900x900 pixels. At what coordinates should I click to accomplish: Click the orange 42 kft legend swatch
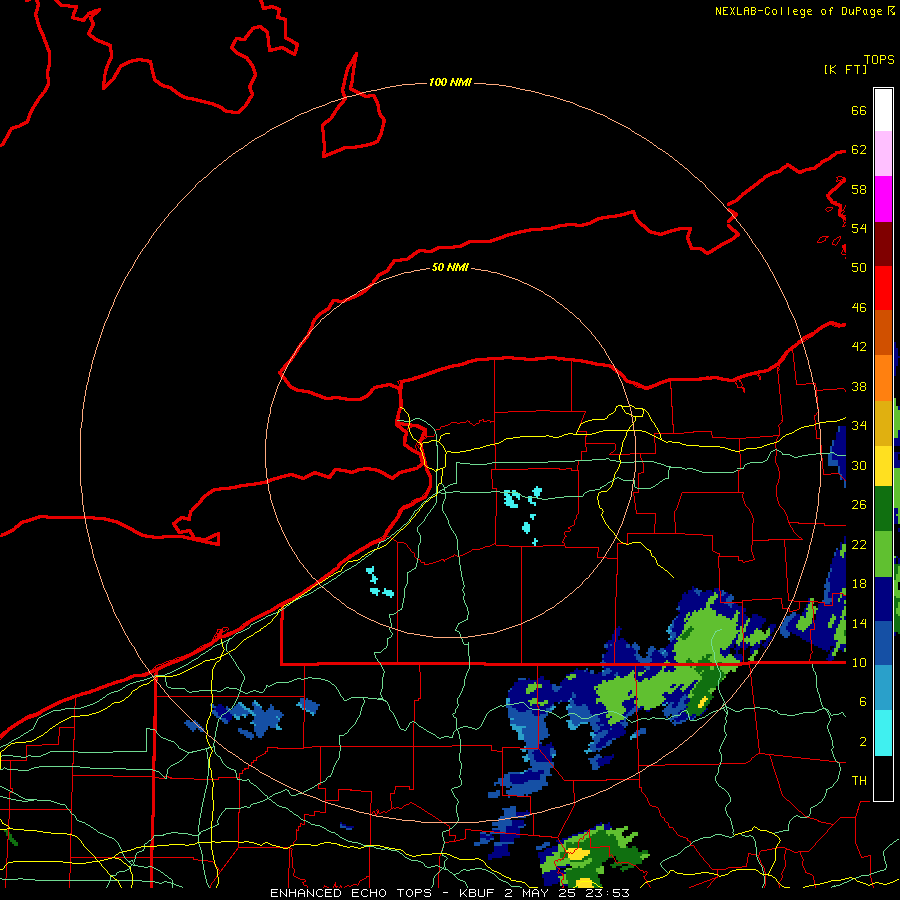coord(883,378)
